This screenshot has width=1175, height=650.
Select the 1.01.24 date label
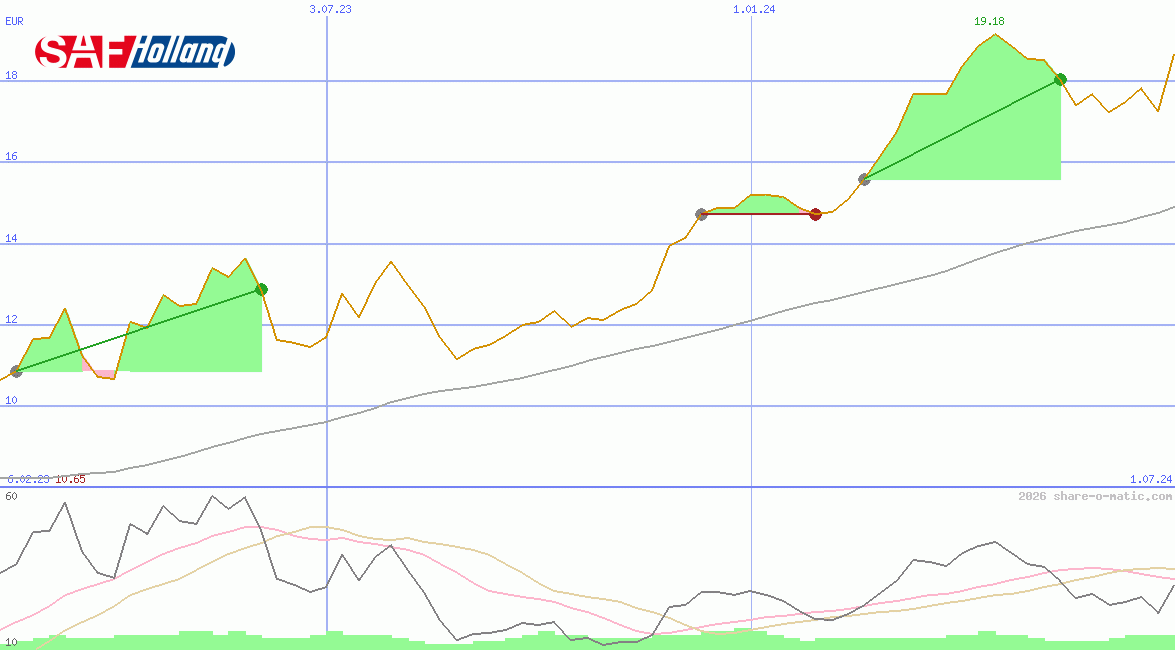point(754,9)
